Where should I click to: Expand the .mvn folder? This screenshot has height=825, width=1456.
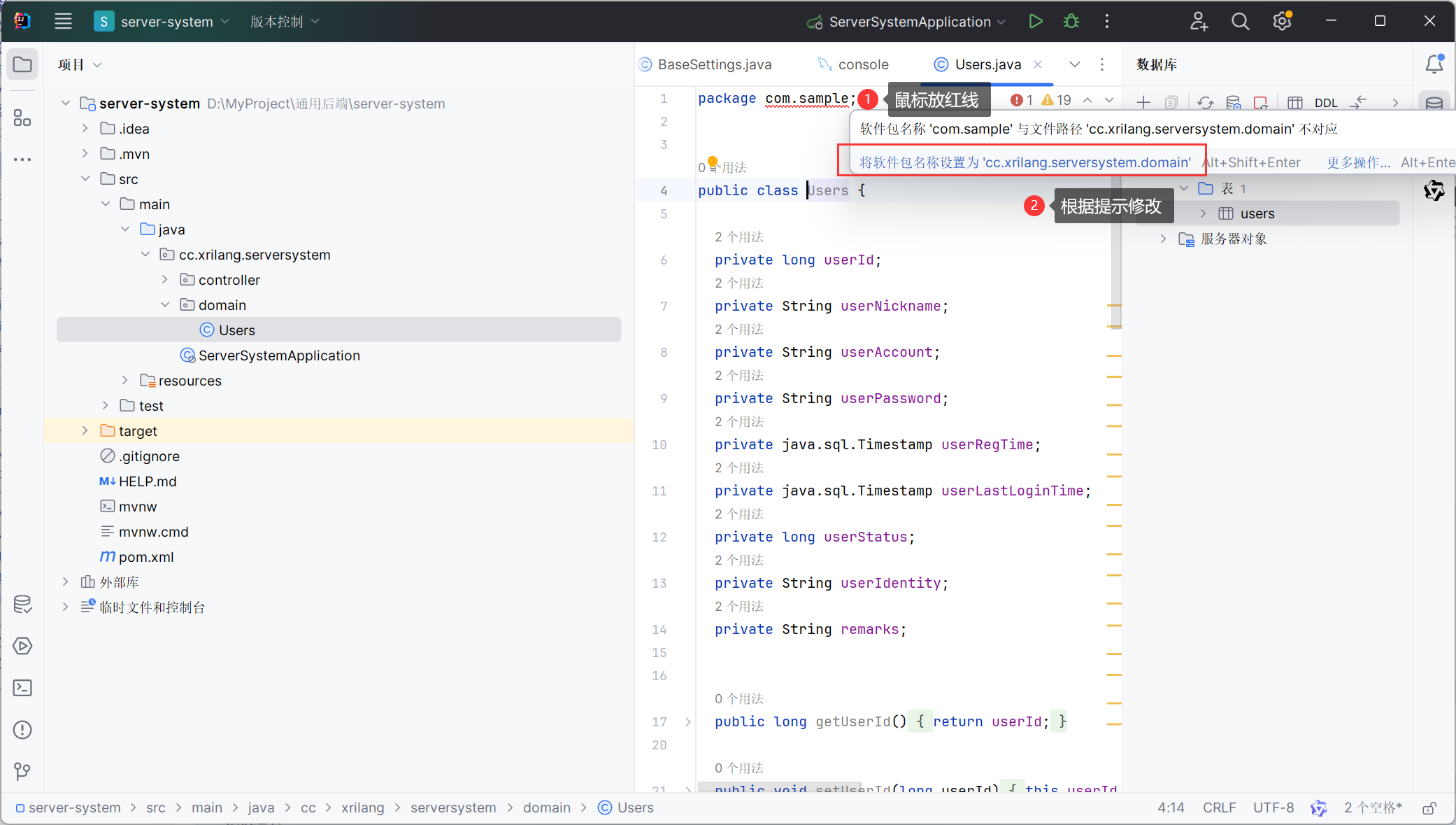pyautogui.click(x=85, y=153)
